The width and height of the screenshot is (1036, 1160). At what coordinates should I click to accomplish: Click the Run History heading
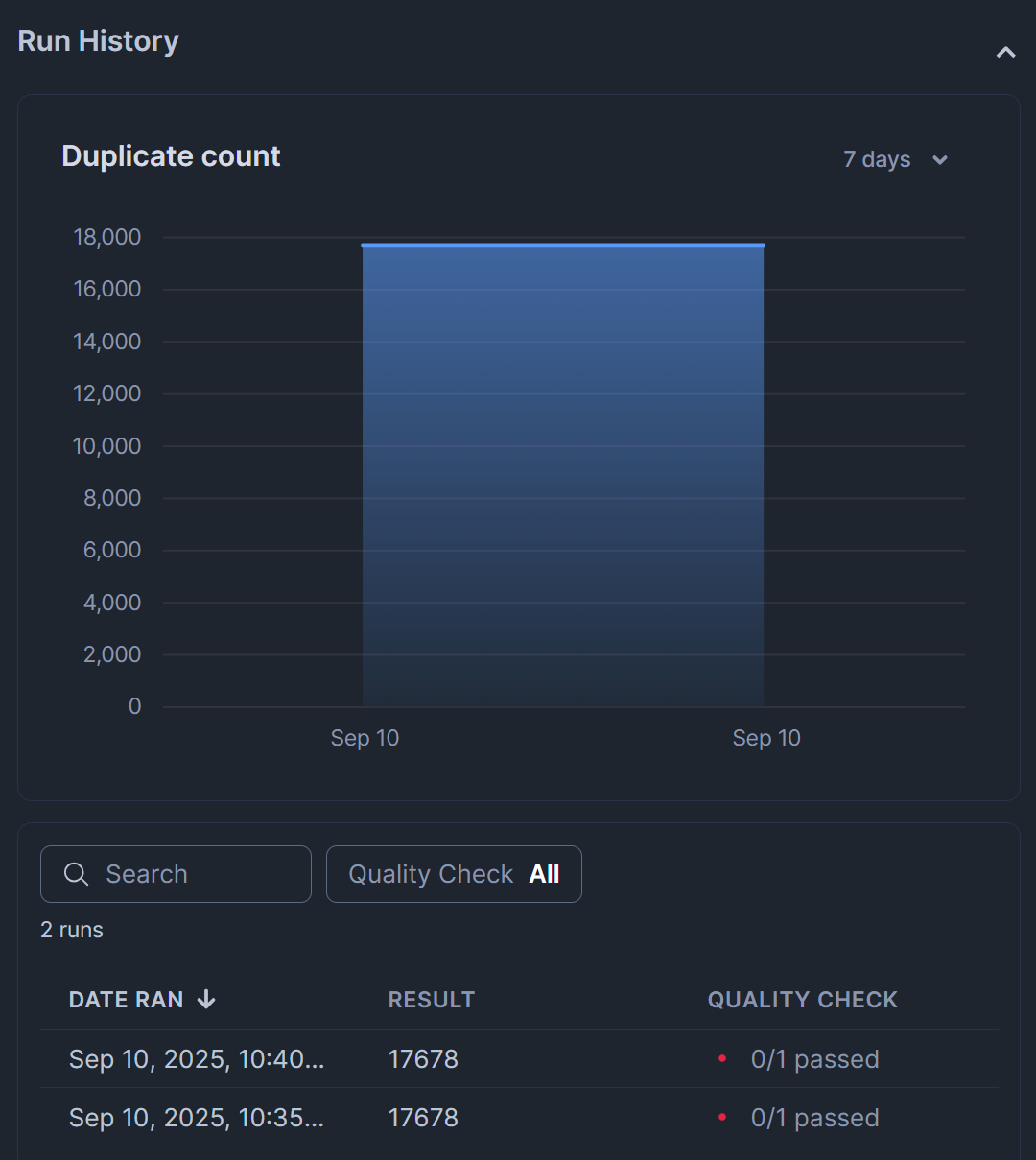pyautogui.click(x=99, y=41)
